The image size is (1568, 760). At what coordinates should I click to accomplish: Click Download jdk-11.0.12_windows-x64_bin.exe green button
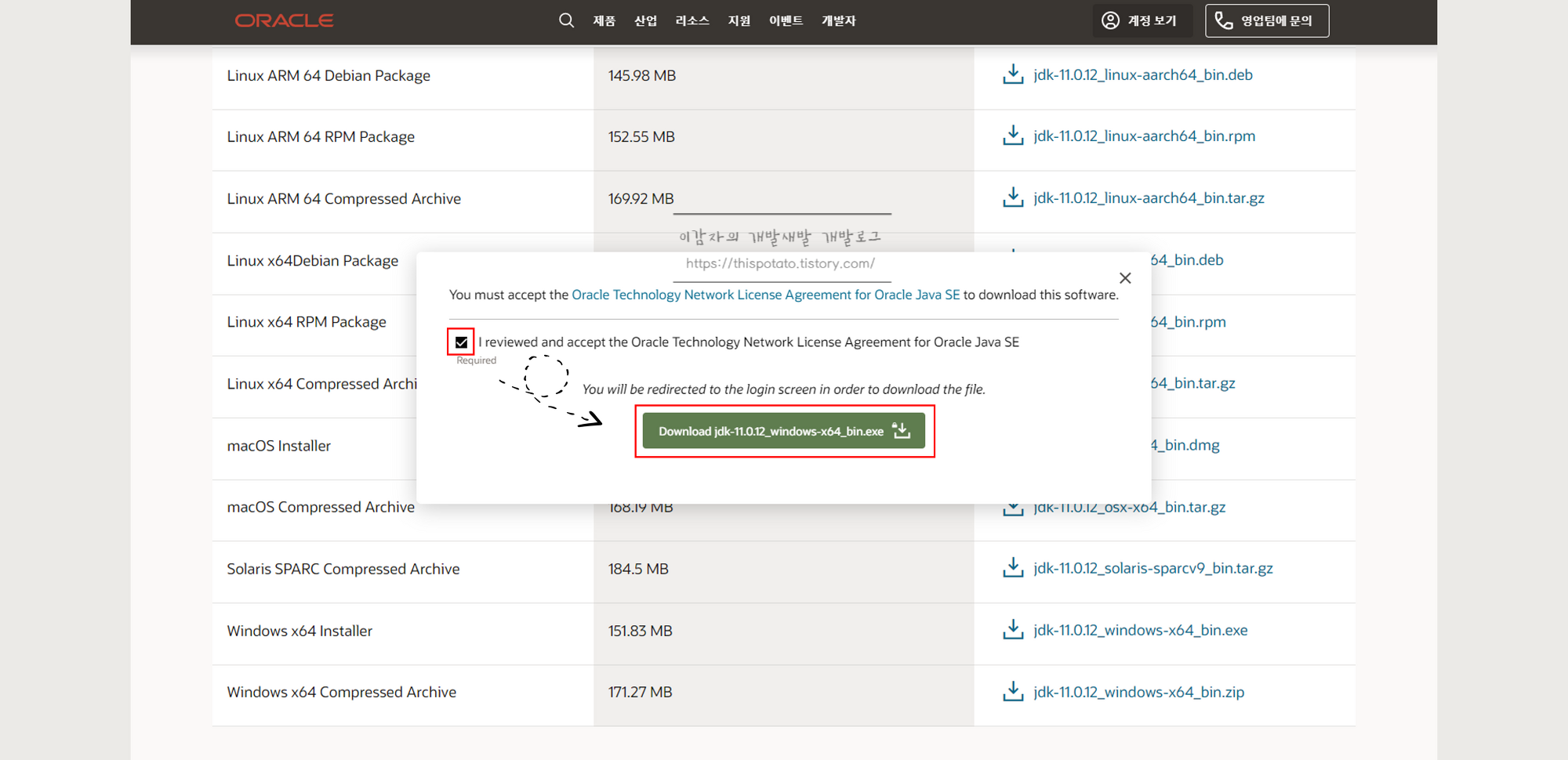(x=784, y=431)
